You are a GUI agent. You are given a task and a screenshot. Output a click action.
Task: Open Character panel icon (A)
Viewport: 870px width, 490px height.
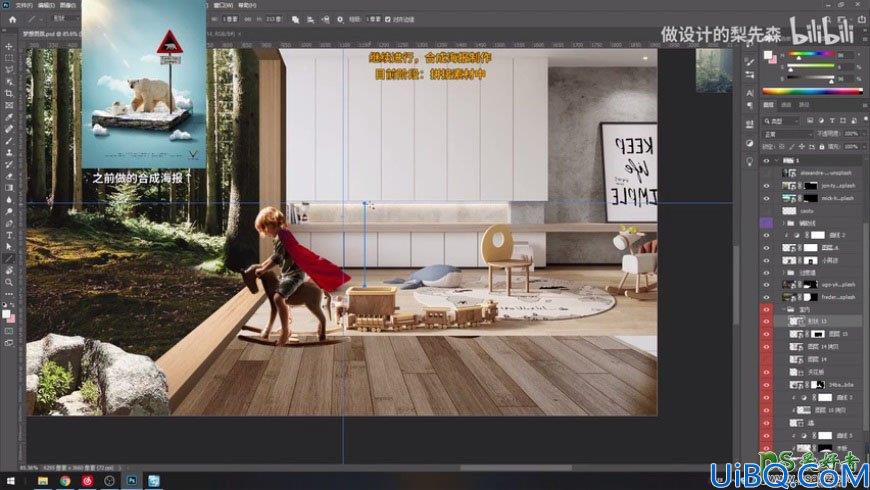750,93
